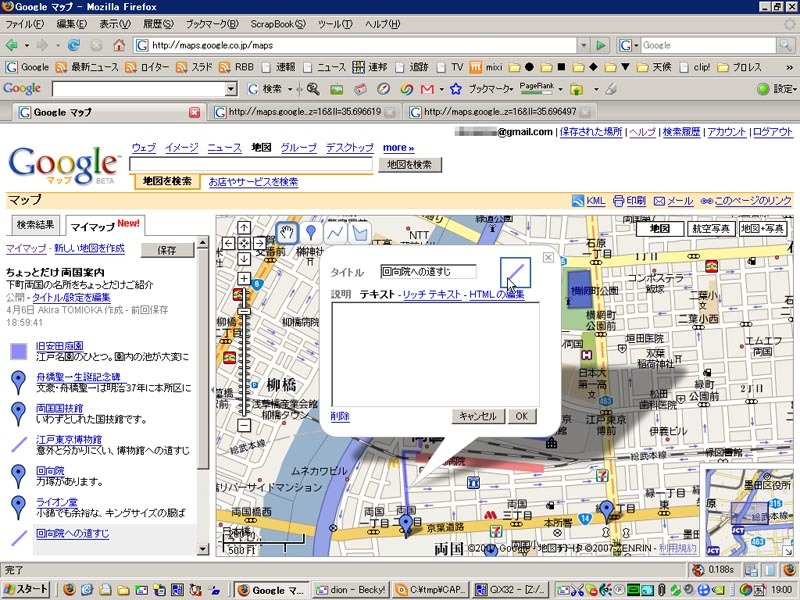Return map to last result center button
Image resolution: width=800 pixels, height=600 pixels.
click(244, 243)
